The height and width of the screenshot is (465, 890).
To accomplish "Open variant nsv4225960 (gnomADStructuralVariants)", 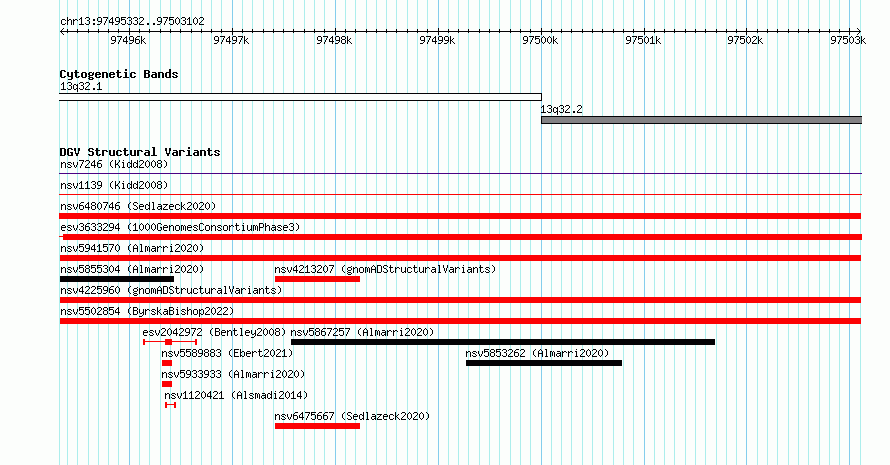I will coord(171,291).
